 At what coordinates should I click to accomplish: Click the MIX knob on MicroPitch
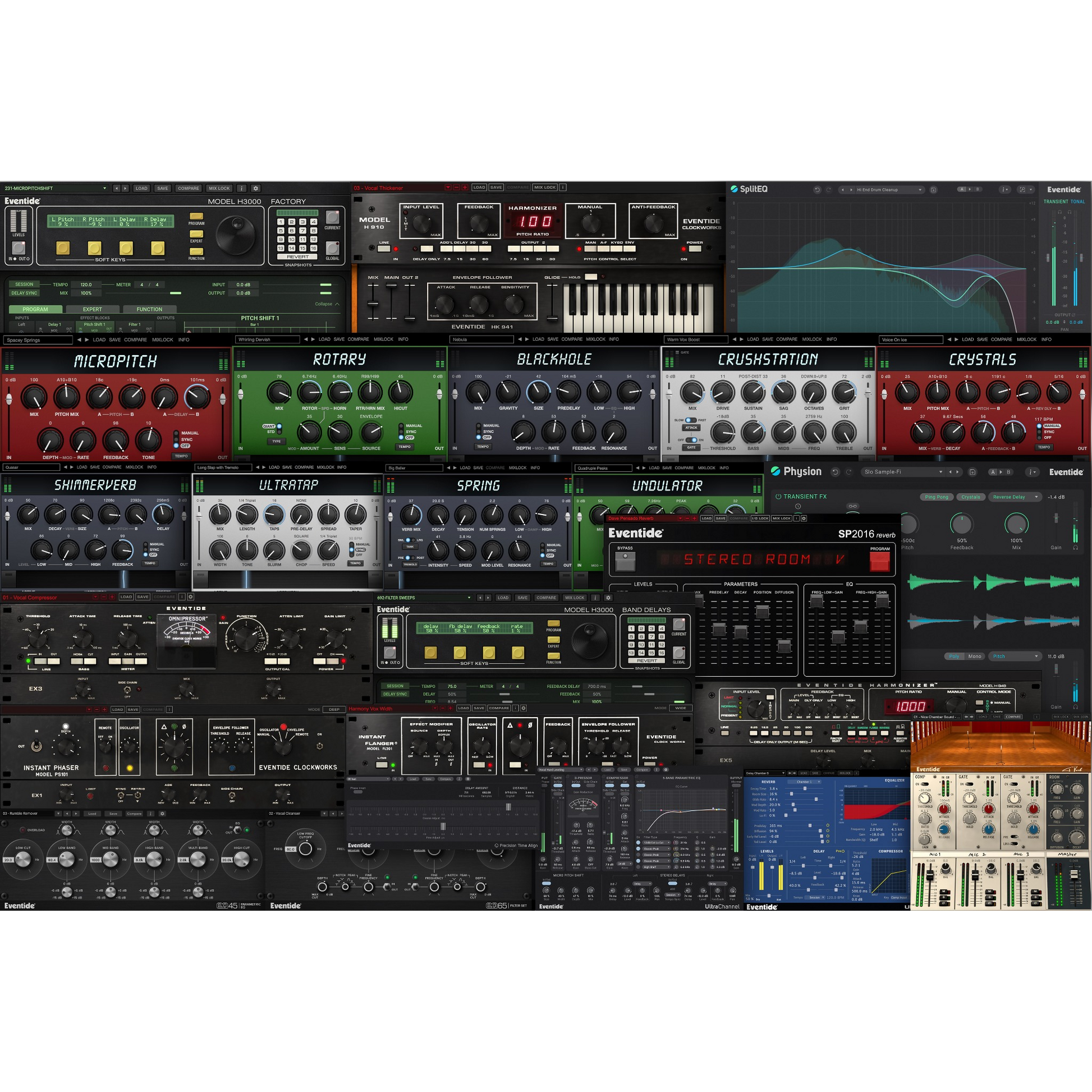point(34,396)
